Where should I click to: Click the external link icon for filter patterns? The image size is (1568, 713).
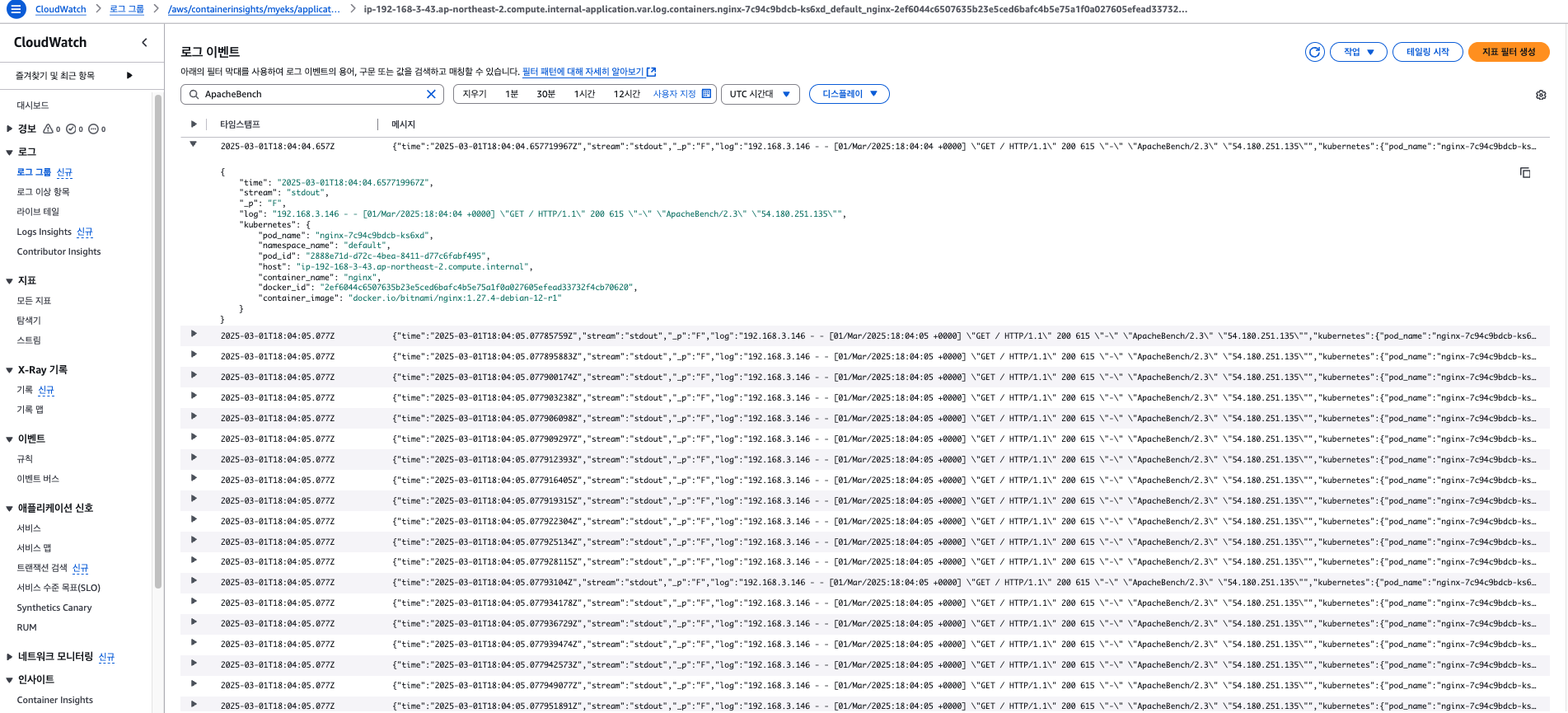point(652,72)
